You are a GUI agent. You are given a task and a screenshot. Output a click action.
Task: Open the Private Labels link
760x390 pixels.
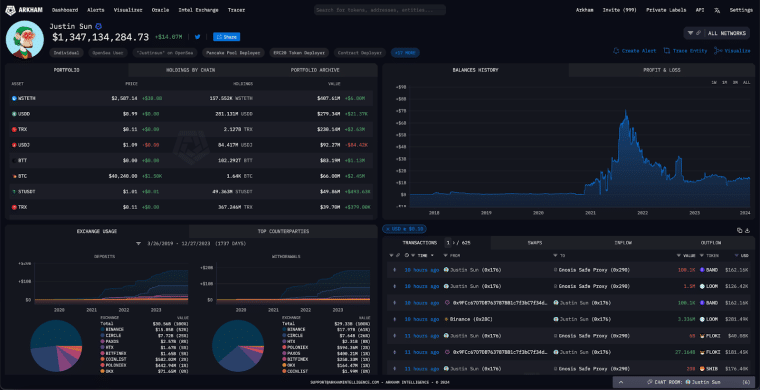pos(666,10)
